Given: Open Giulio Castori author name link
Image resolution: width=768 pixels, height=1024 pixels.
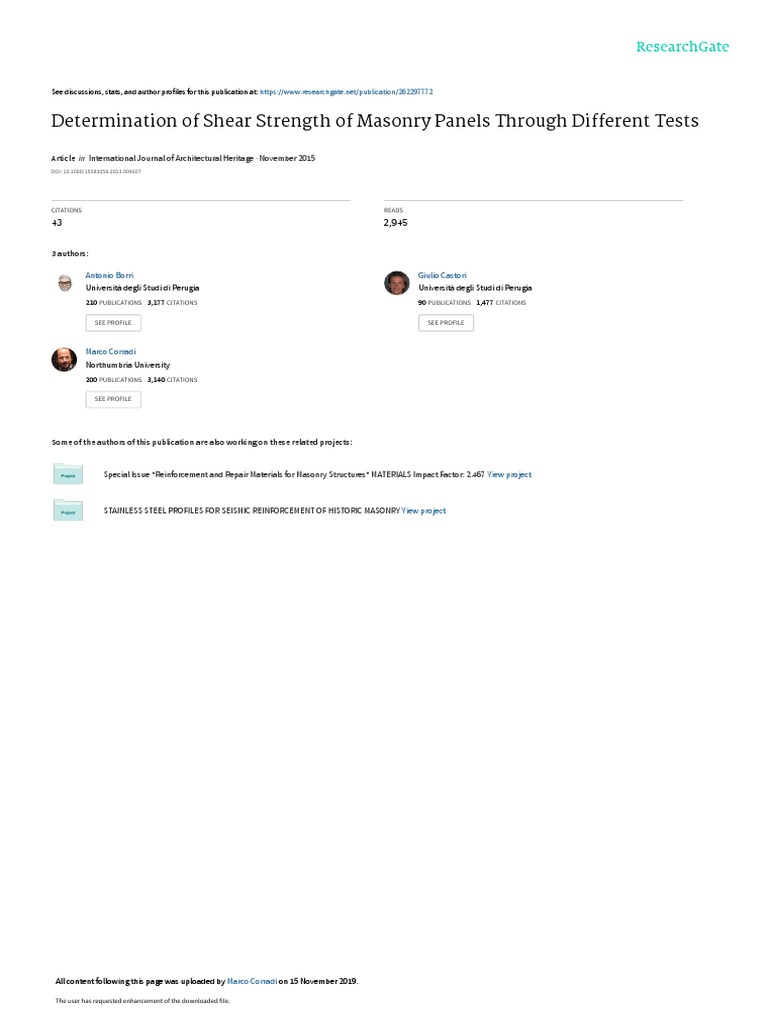Looking at the screenshot, I should click(x=442, y=276).
